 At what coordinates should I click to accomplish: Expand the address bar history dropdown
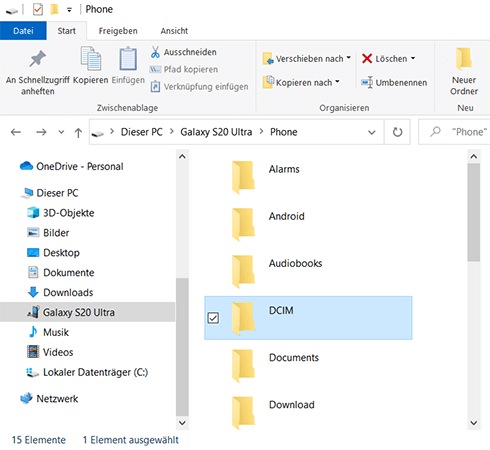(x=372, y=132)
